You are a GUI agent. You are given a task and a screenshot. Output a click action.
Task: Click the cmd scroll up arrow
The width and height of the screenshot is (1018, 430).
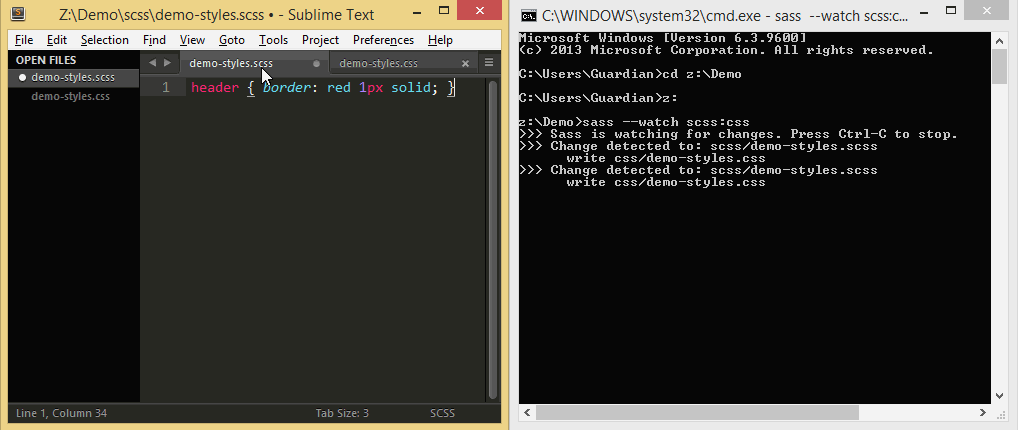(1000, 39)
